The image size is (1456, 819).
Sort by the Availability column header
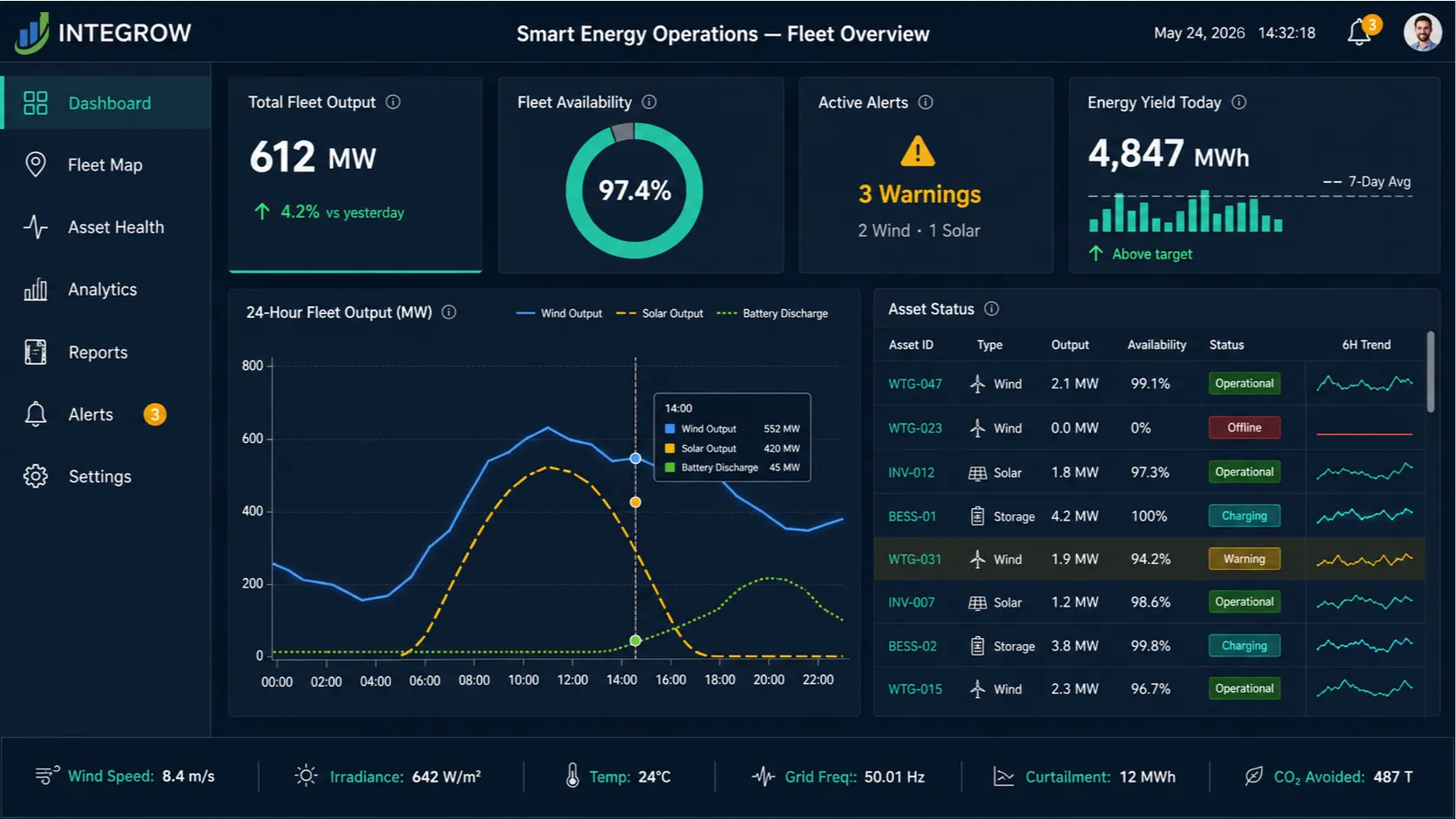click(x=1156, y=345)
